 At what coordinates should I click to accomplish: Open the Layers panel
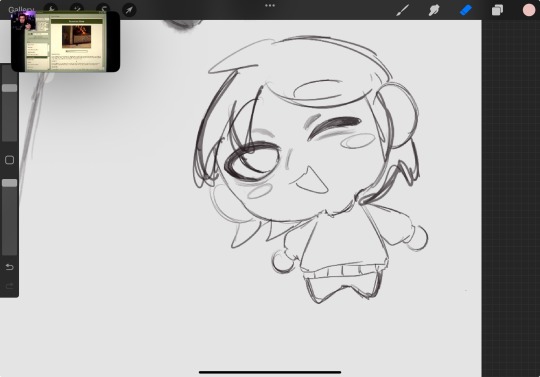click(497, 10)
